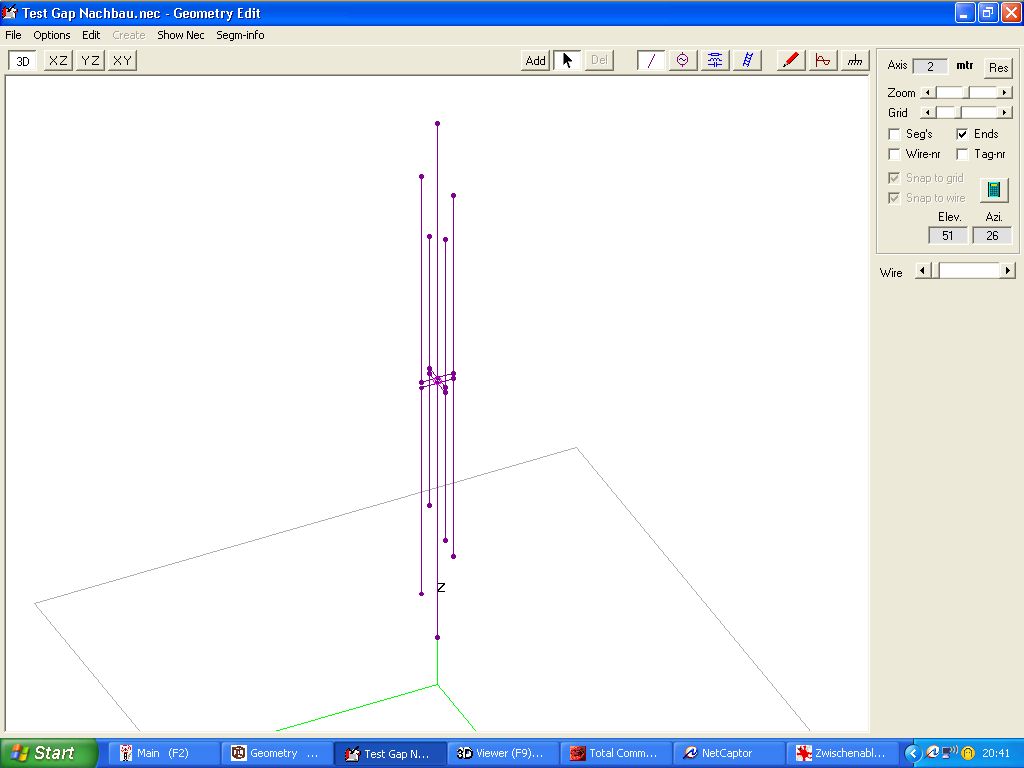Viewport: 1024px width, 768px height.
Task: Open ground settings icon
Action: (x=855, y=60)
